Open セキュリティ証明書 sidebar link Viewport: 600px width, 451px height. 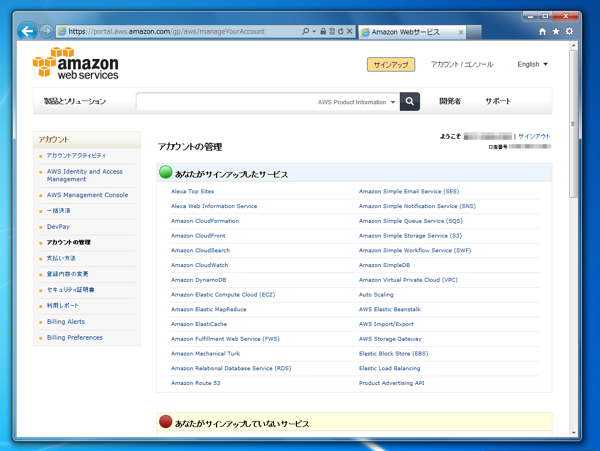point(70,290)
